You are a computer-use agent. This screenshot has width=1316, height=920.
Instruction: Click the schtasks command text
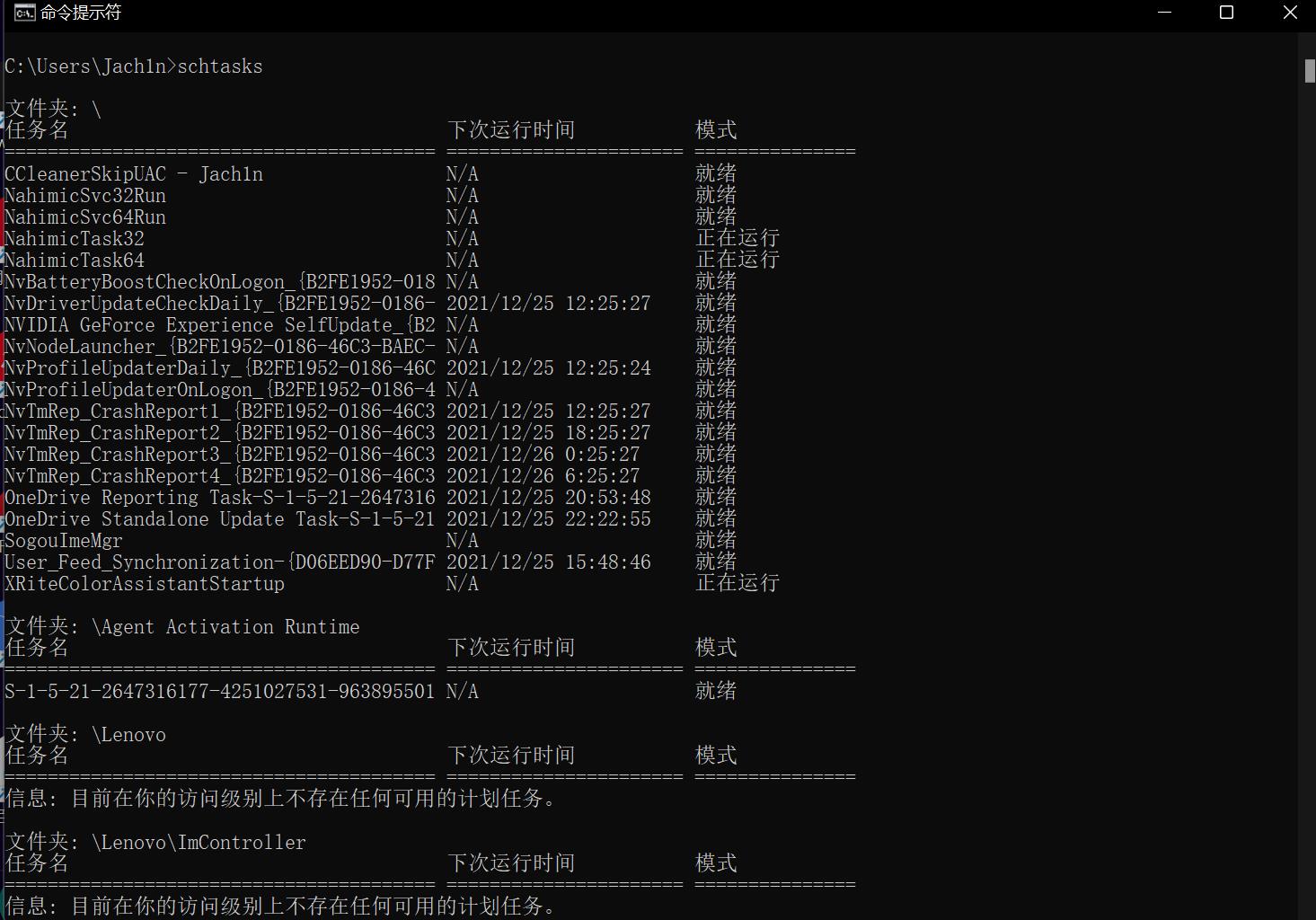(x=220, y=66)
